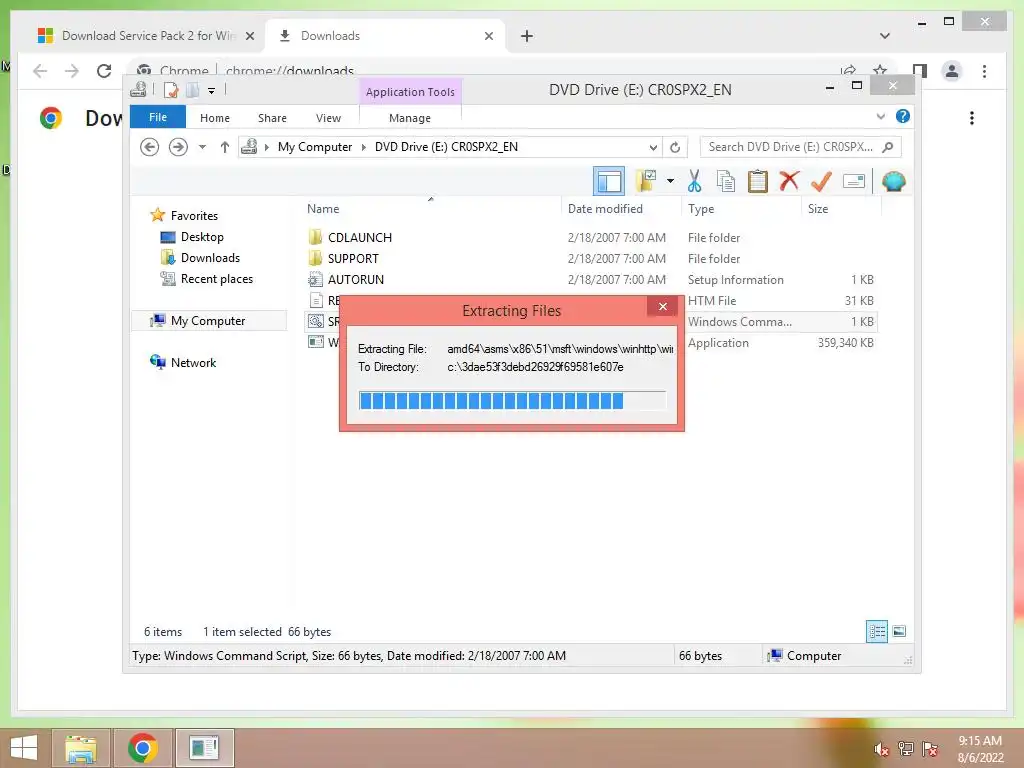Click Explorer back navigation arrow
The width and height of the screenshot is (1024, 768).
click(x=150, y=147)
